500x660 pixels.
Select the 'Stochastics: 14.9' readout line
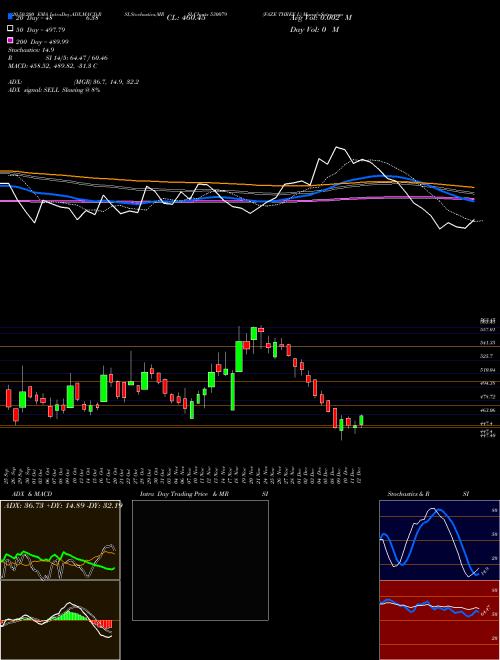tap(31, 50)
